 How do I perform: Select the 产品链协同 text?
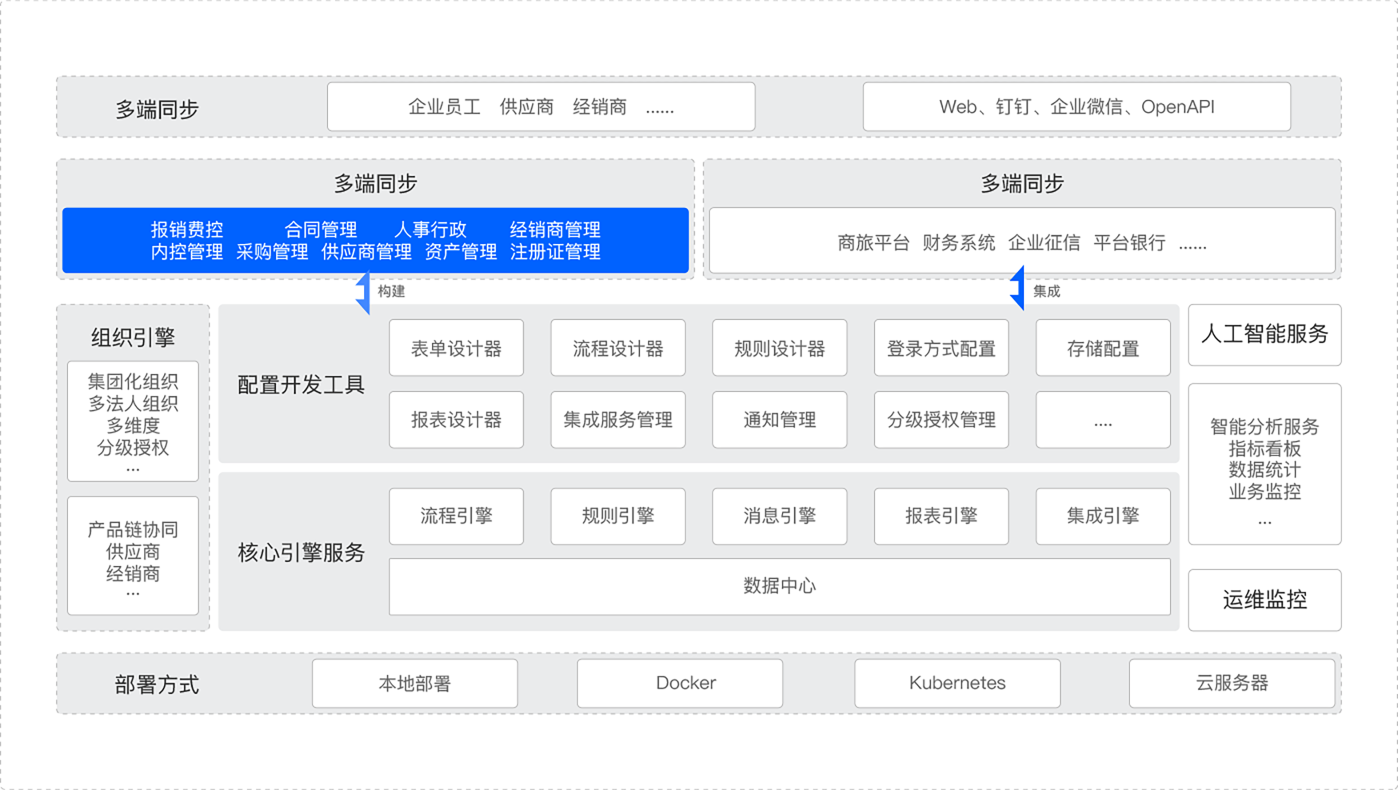[133, 530]
